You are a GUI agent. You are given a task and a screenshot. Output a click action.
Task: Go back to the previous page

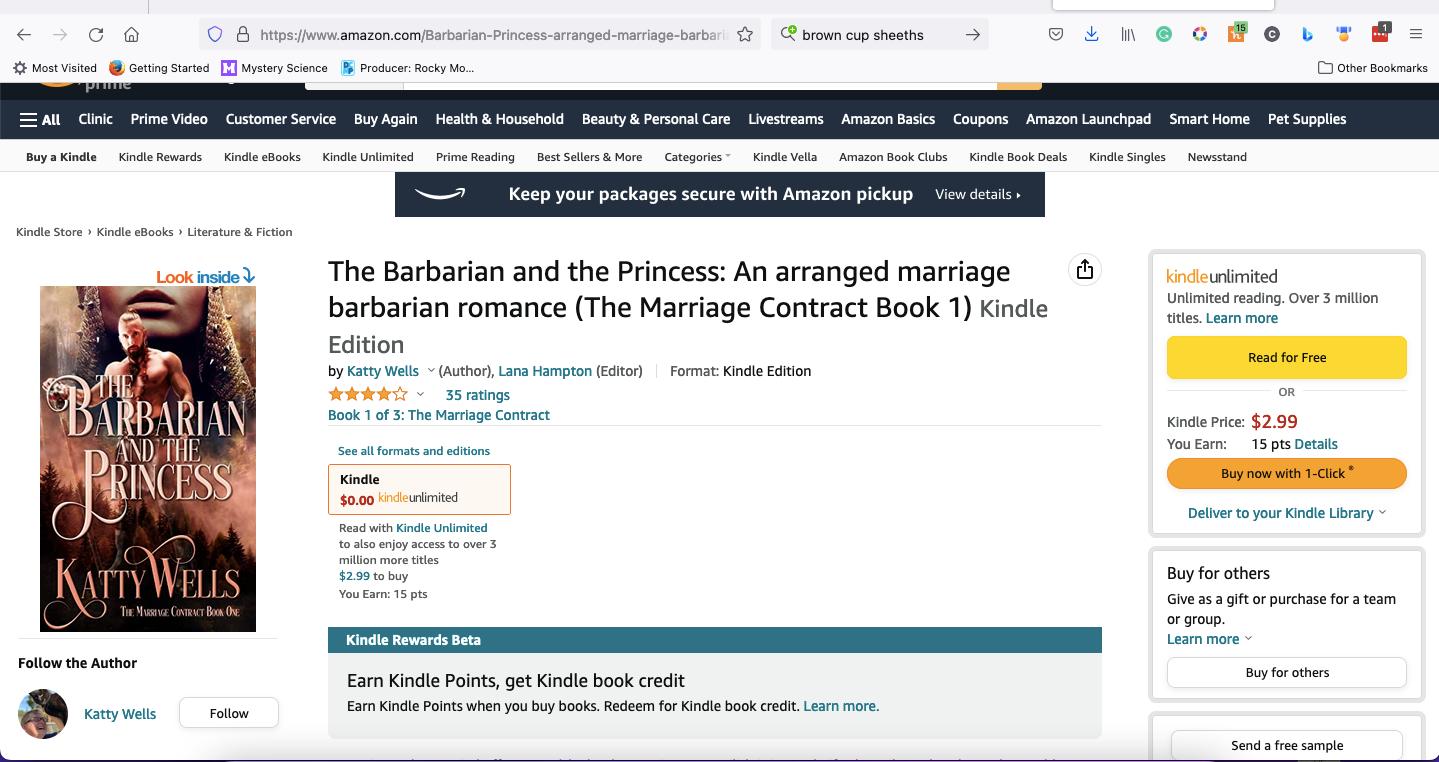click(x=24, y=34)
